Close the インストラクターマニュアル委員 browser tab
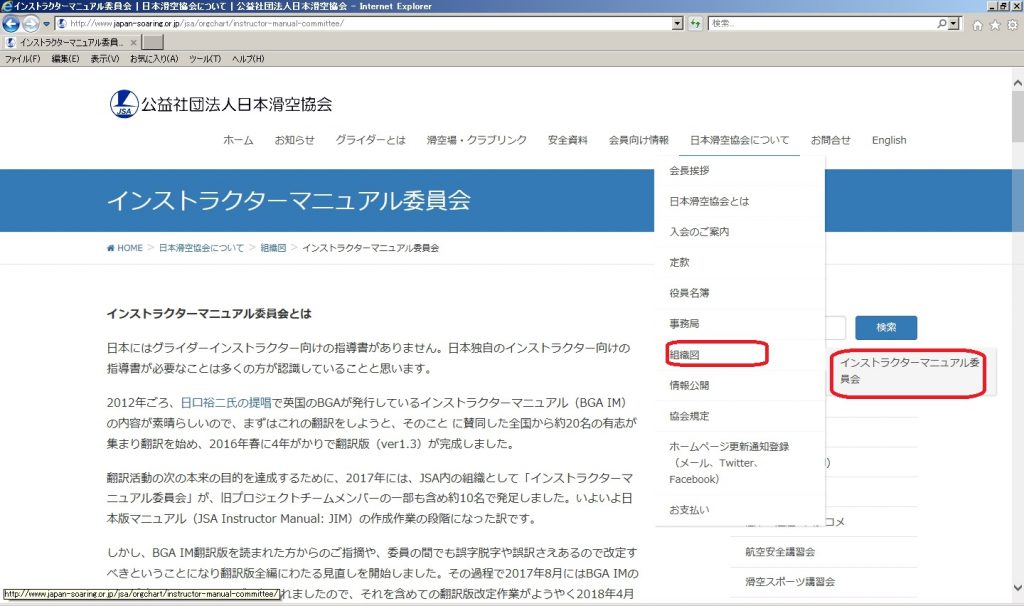This screenshot has width=1024, height=606. (134, 42)
